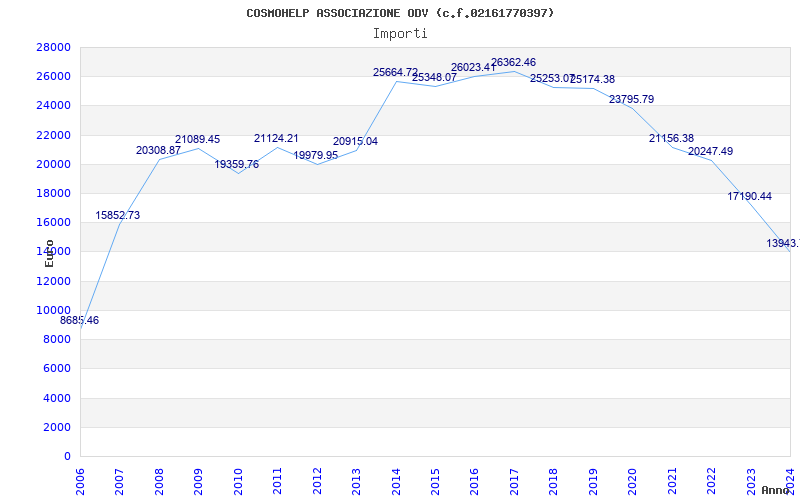
Task: Click the x-axis year 2017
Action: (x=514, y=480)
